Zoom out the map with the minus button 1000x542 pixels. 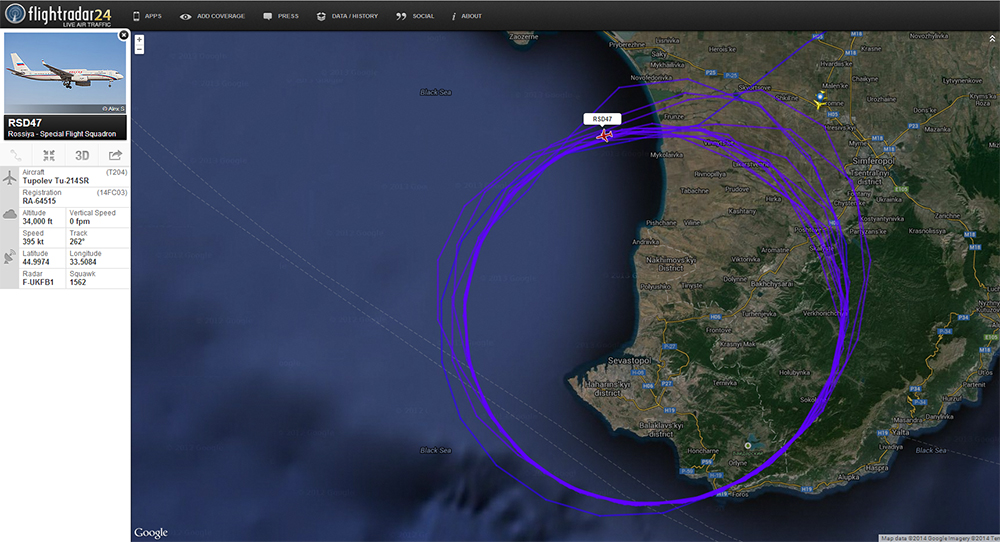pyautogui.click(x=139, y=49)
